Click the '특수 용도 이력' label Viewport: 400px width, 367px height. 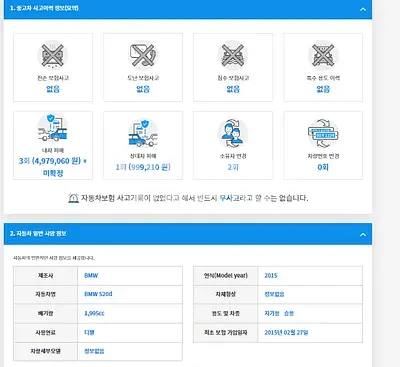click(x=323, y=78)
